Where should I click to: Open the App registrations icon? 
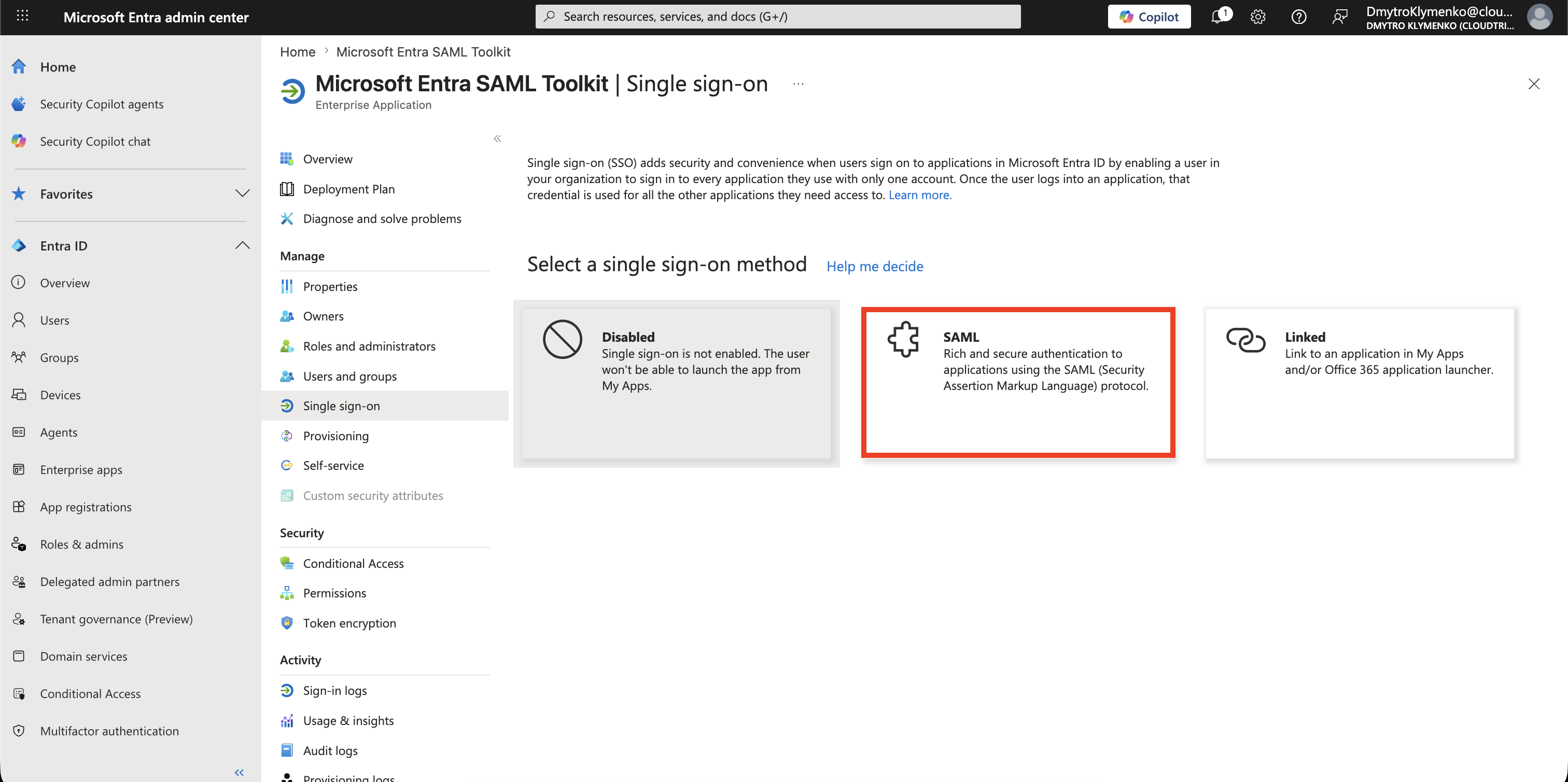[19, 506]
